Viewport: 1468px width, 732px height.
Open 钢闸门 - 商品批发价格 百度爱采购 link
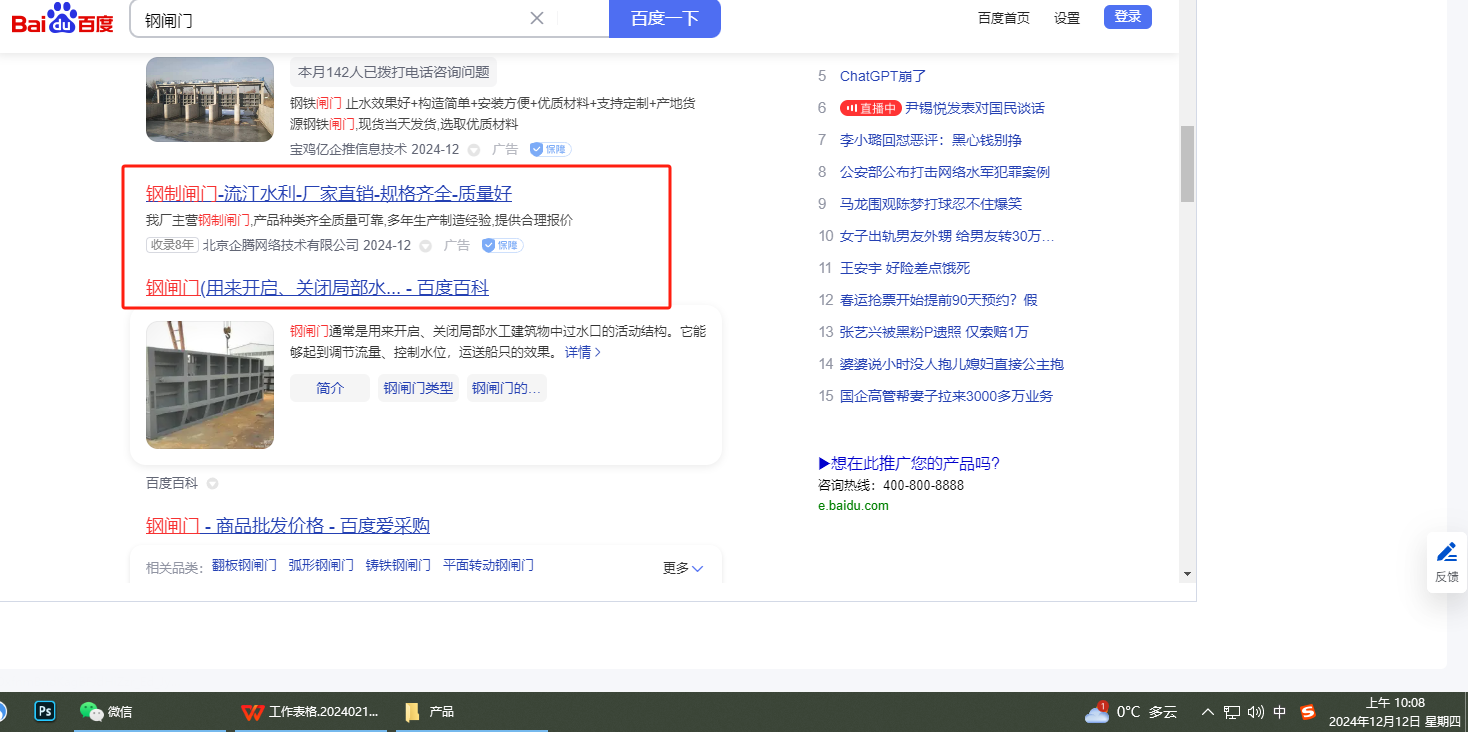tap(288, 526)
